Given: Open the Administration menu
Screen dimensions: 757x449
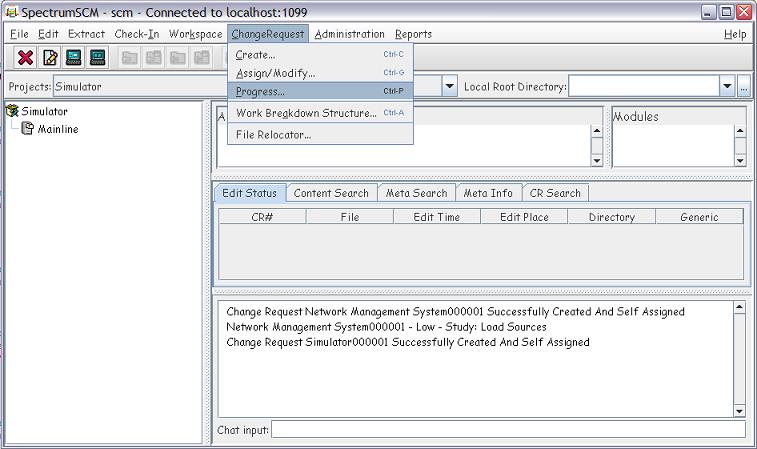Looking at the screenshot, I should [x=350, y=34].
